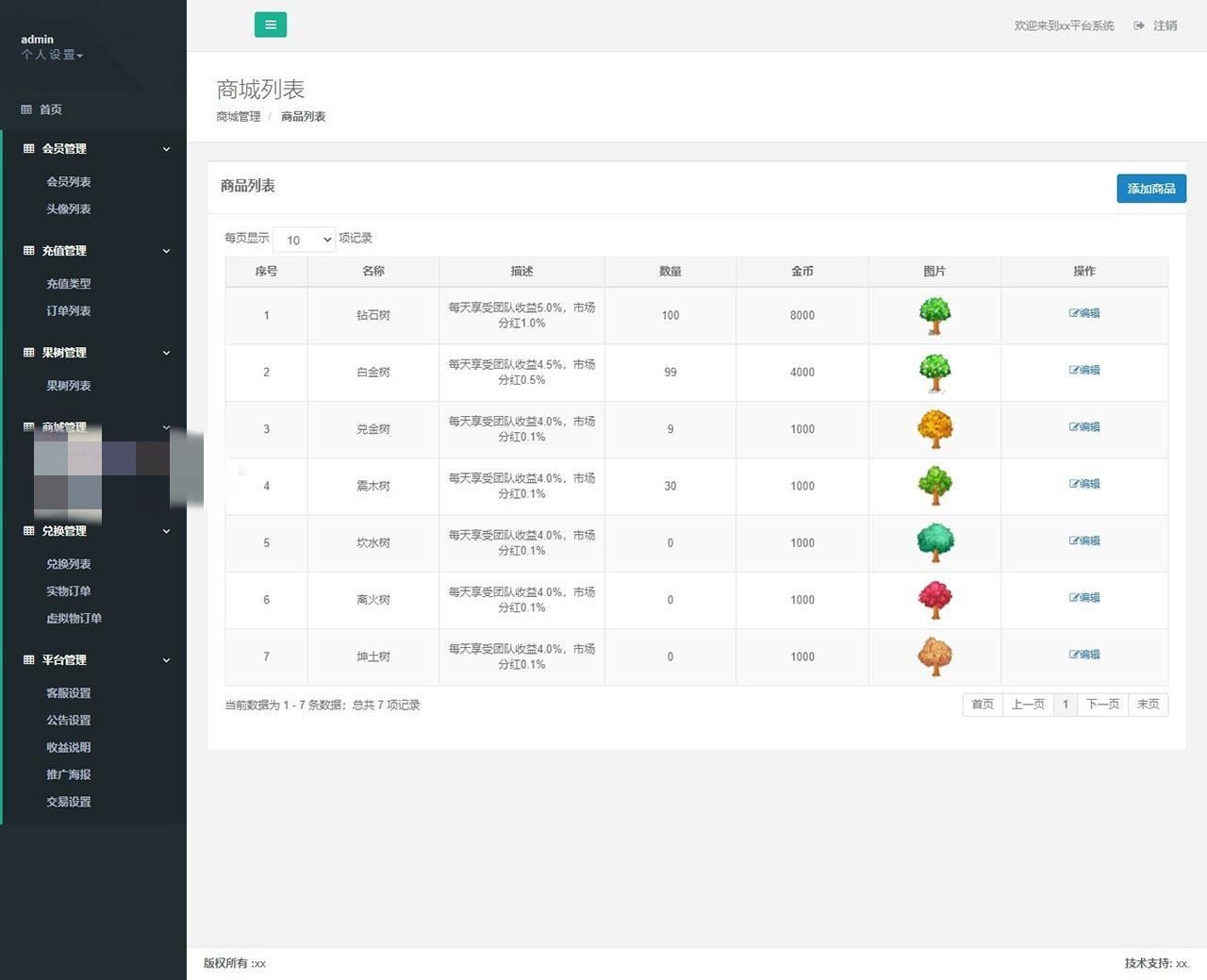The height and width of the screenshot is (980, 1207).
Task: Click the grid icon beside 会员管理
Action: 28,149
